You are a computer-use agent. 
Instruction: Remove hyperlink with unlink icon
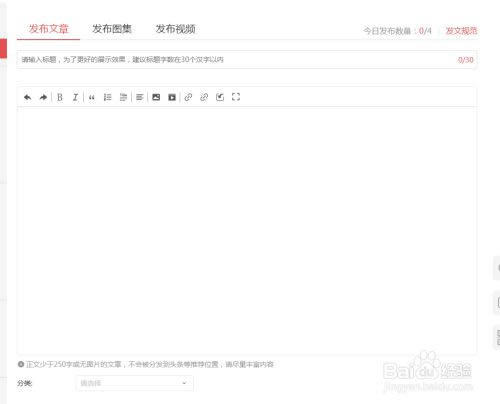[204, 97]
